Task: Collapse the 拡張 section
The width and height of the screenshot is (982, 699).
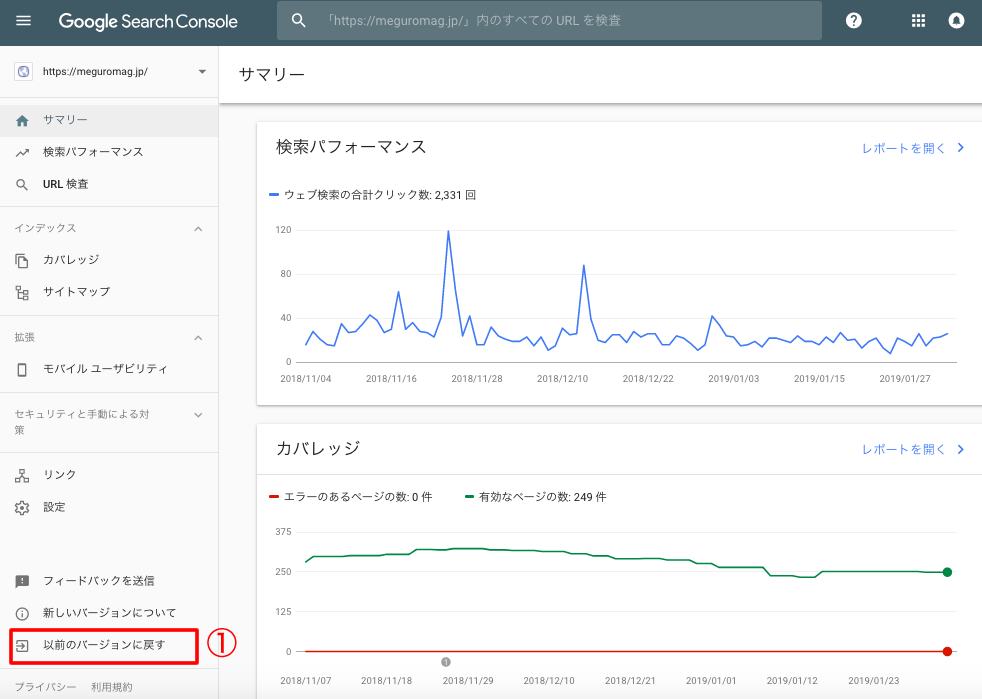Action: tap(198, 338)
